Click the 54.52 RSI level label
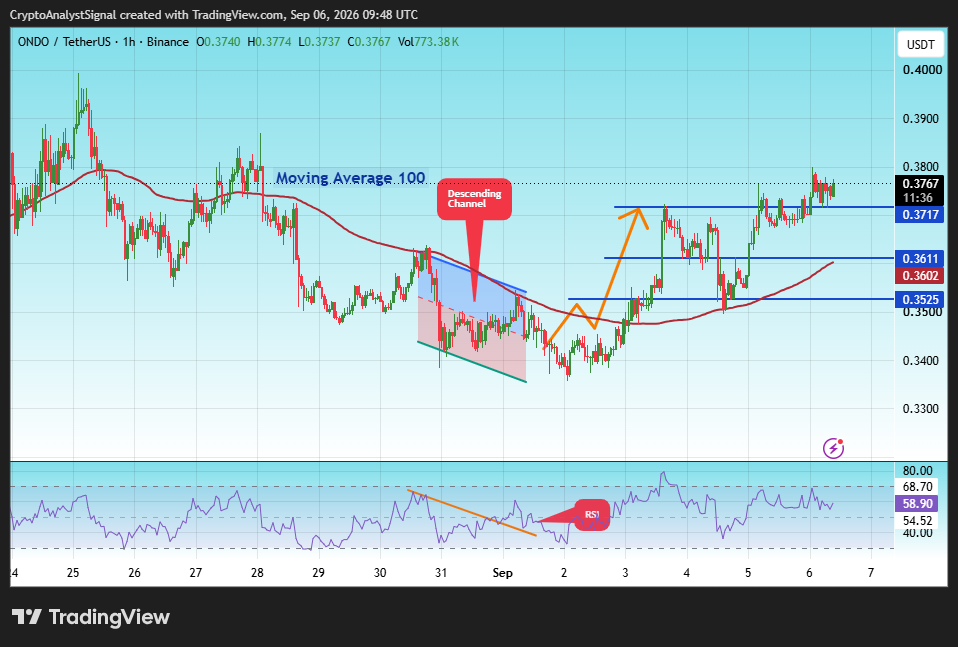The height and width of the screenshot is (647, 958). click(918, 521)
